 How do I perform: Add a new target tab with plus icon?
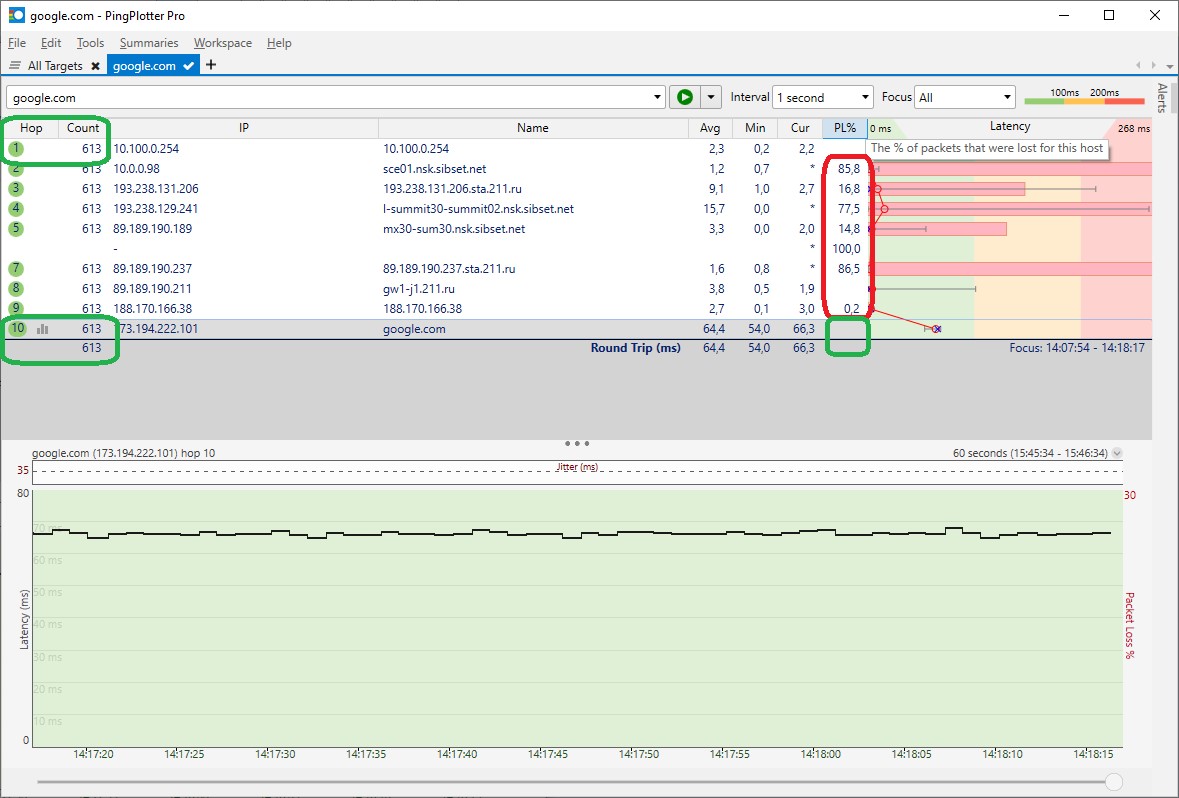click(211, 65)
